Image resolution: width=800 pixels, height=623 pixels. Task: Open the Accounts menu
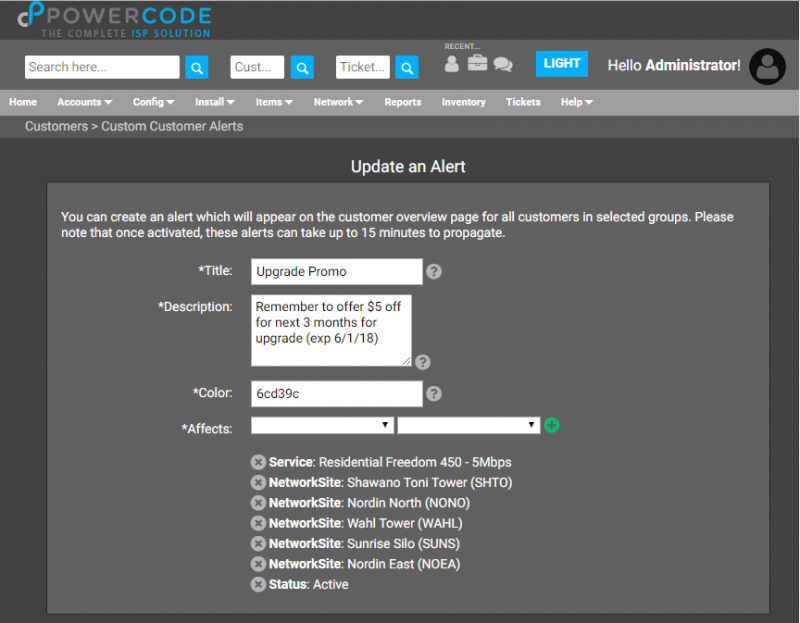(x=84, y=101)
